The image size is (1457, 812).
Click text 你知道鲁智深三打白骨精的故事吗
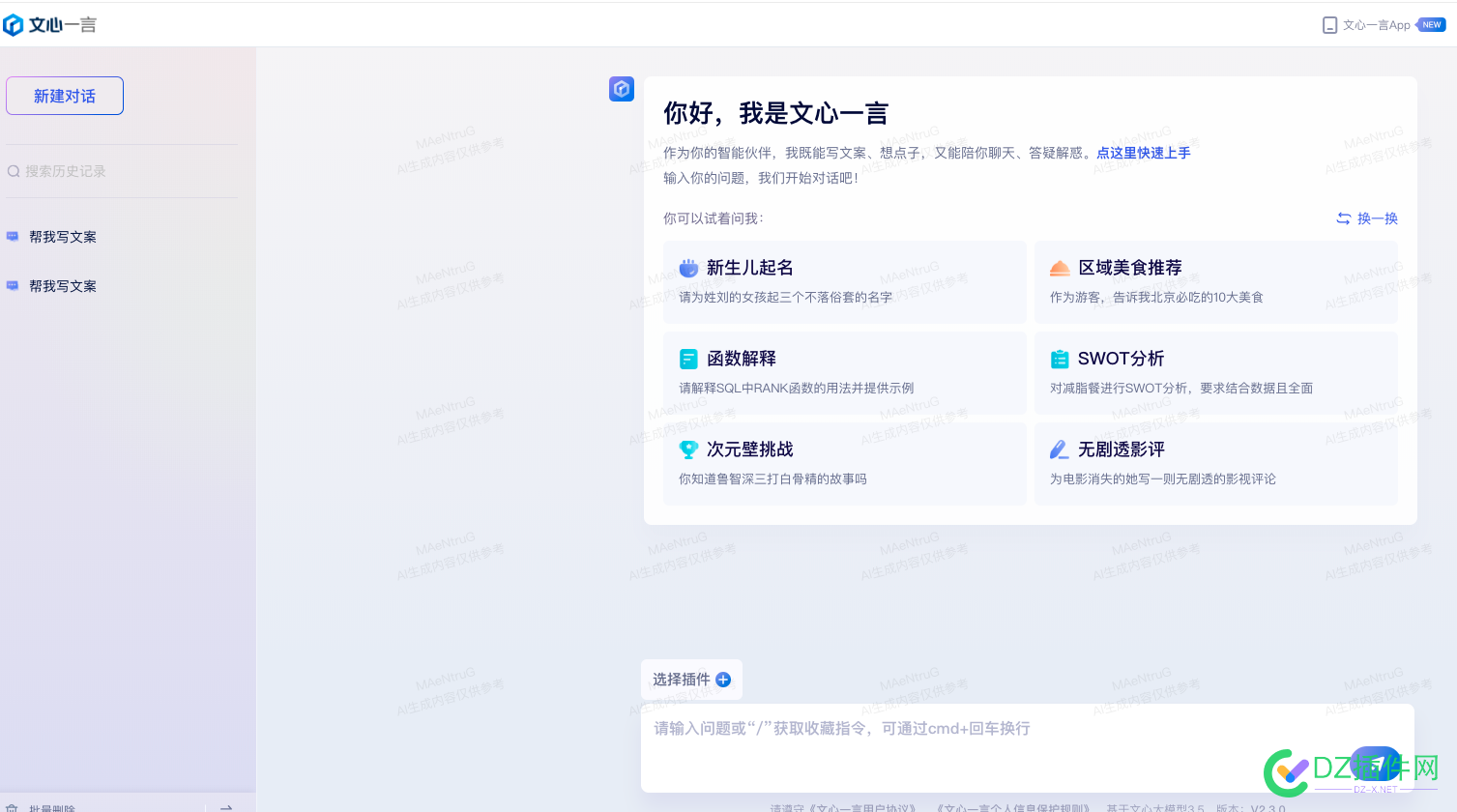(x=772, y=478)
